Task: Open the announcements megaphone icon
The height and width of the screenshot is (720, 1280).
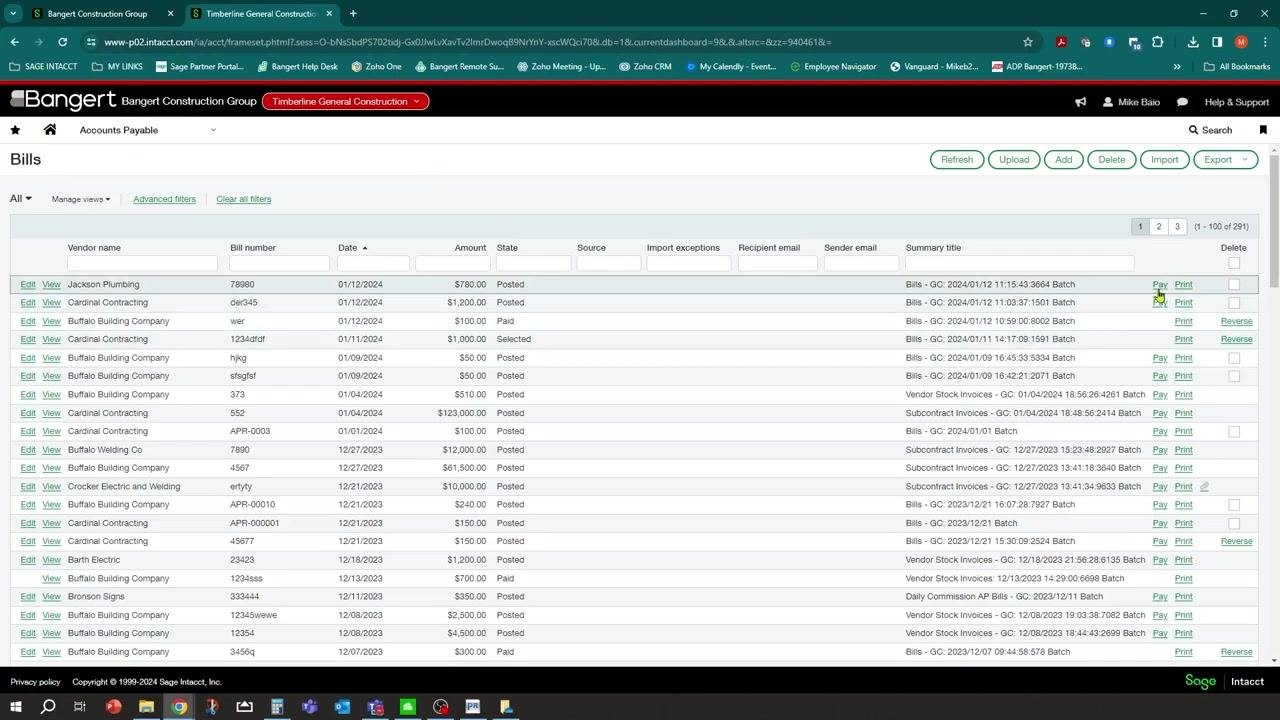Action: point(1081,102)
